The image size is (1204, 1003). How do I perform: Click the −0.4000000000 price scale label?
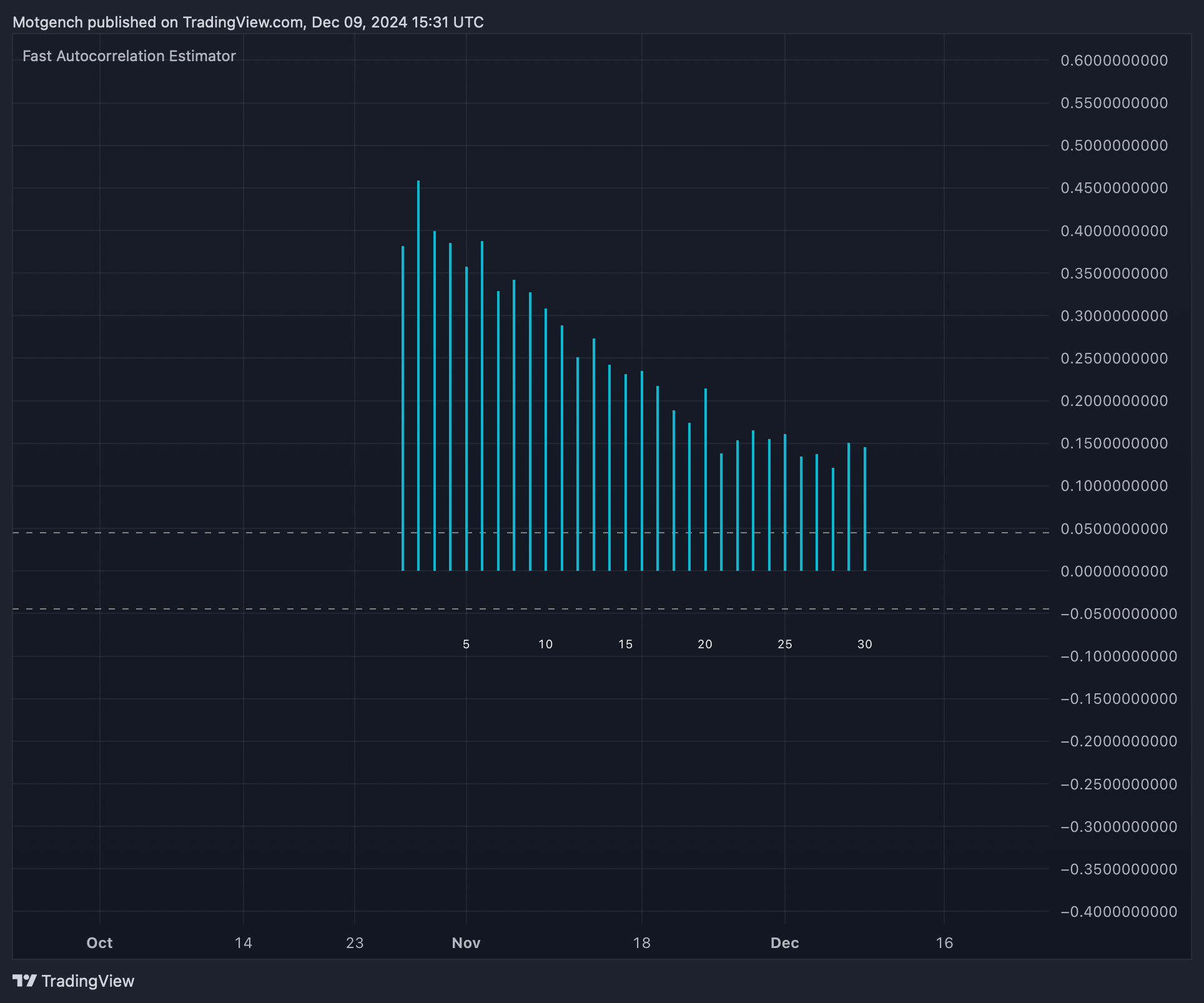pyautogui.click(x=1118, y=912)
